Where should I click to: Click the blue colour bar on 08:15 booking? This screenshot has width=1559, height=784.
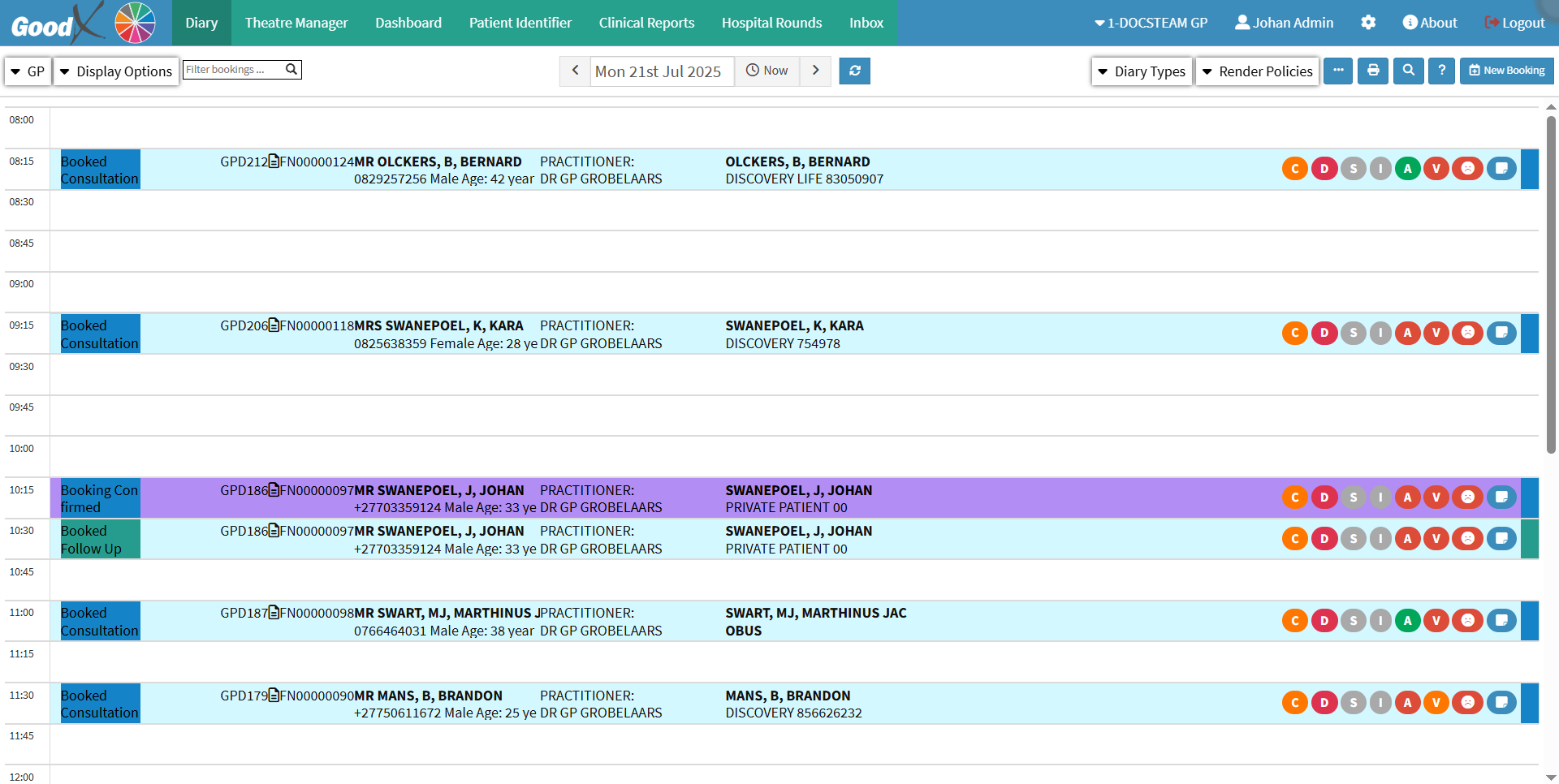coord(1529,169)
